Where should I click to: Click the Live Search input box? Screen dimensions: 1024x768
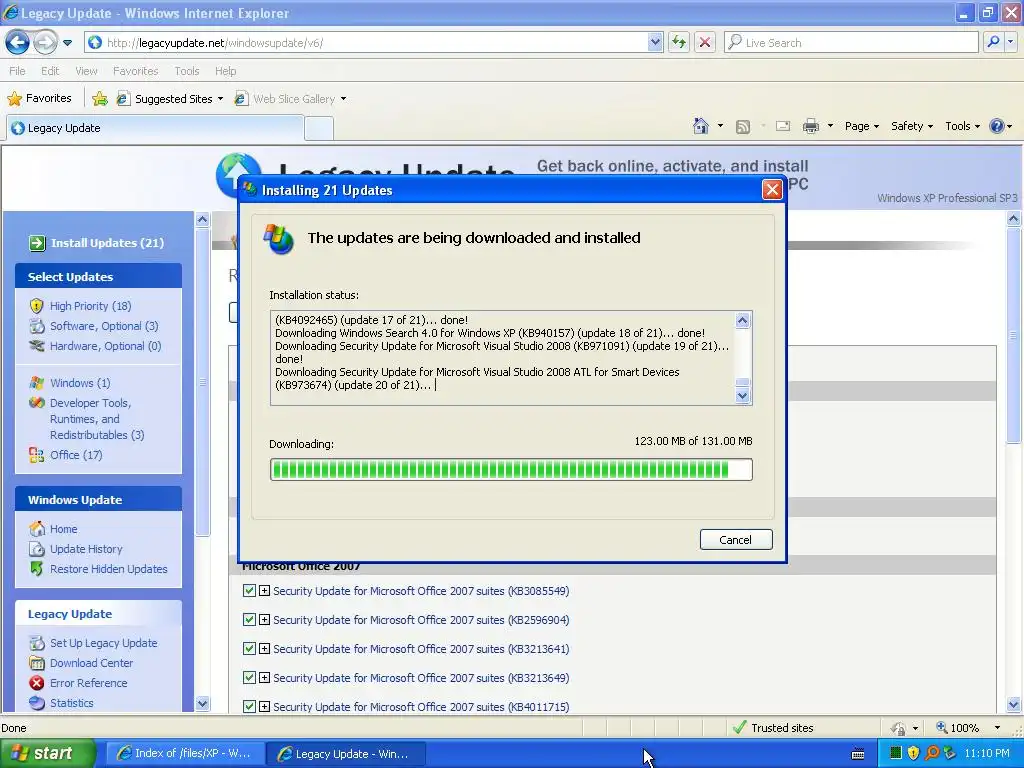(x=851, y=42)
